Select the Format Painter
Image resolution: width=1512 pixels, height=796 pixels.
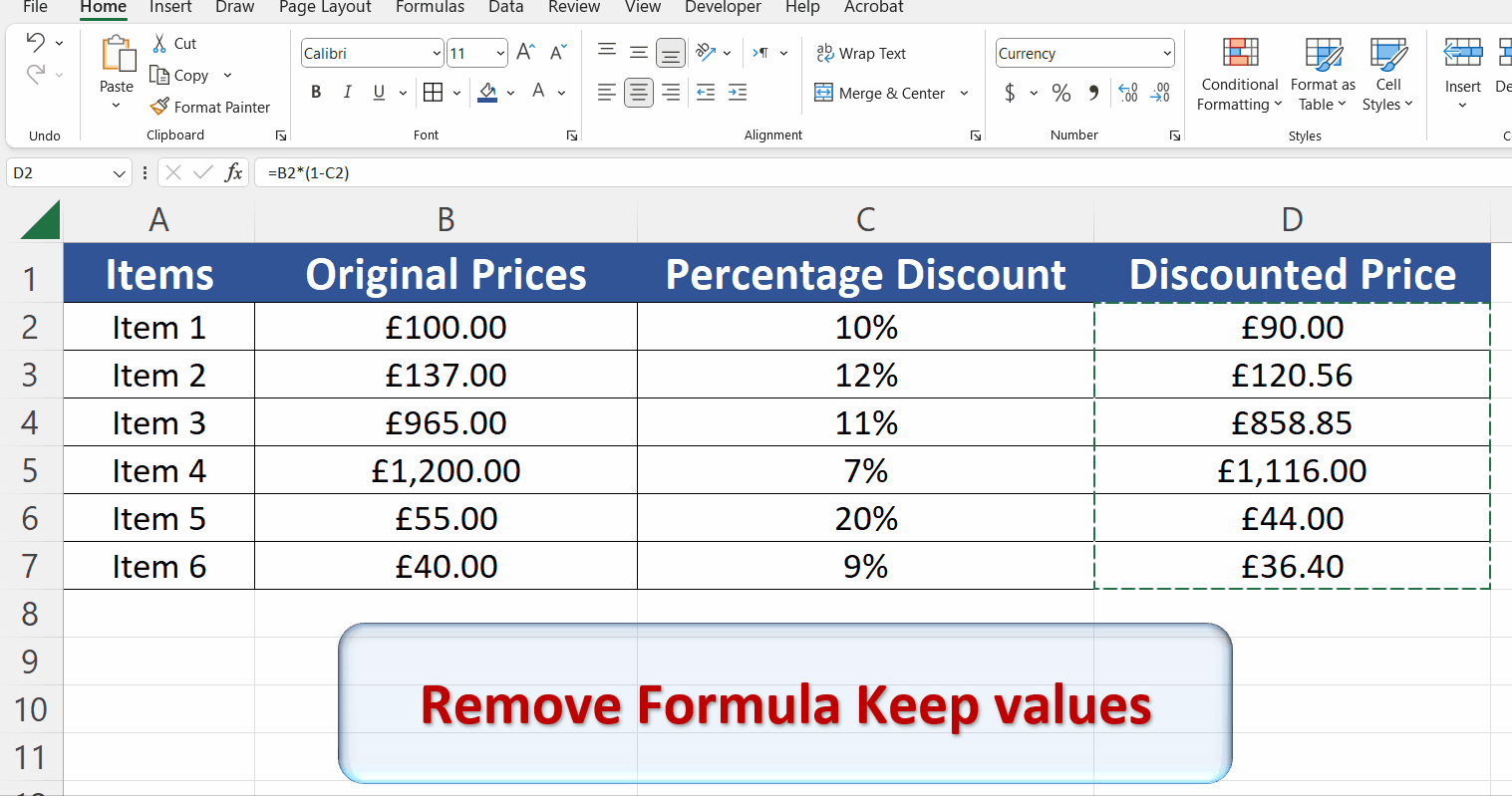tap(210, 107)
